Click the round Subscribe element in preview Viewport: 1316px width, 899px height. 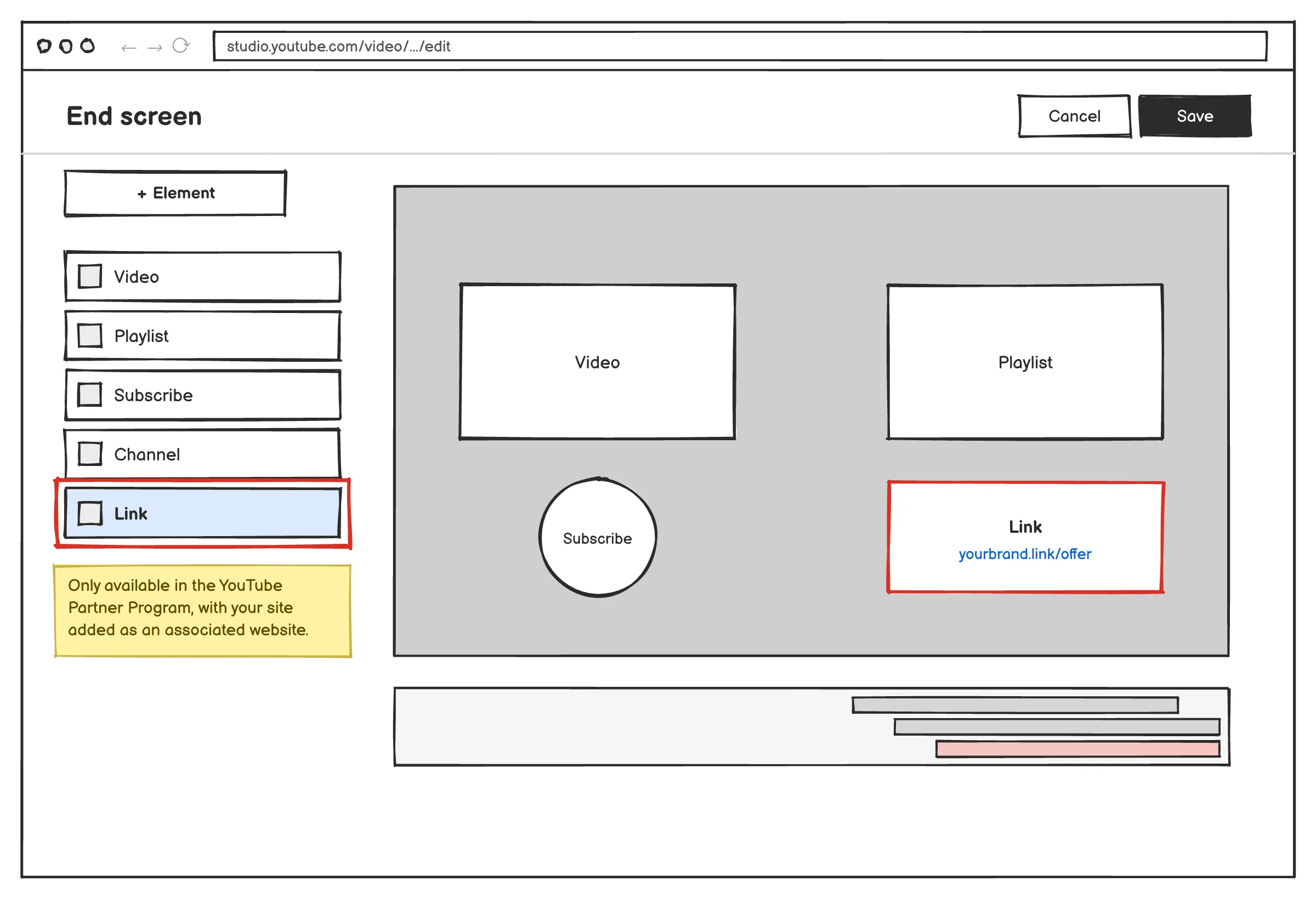coord(598,537)
